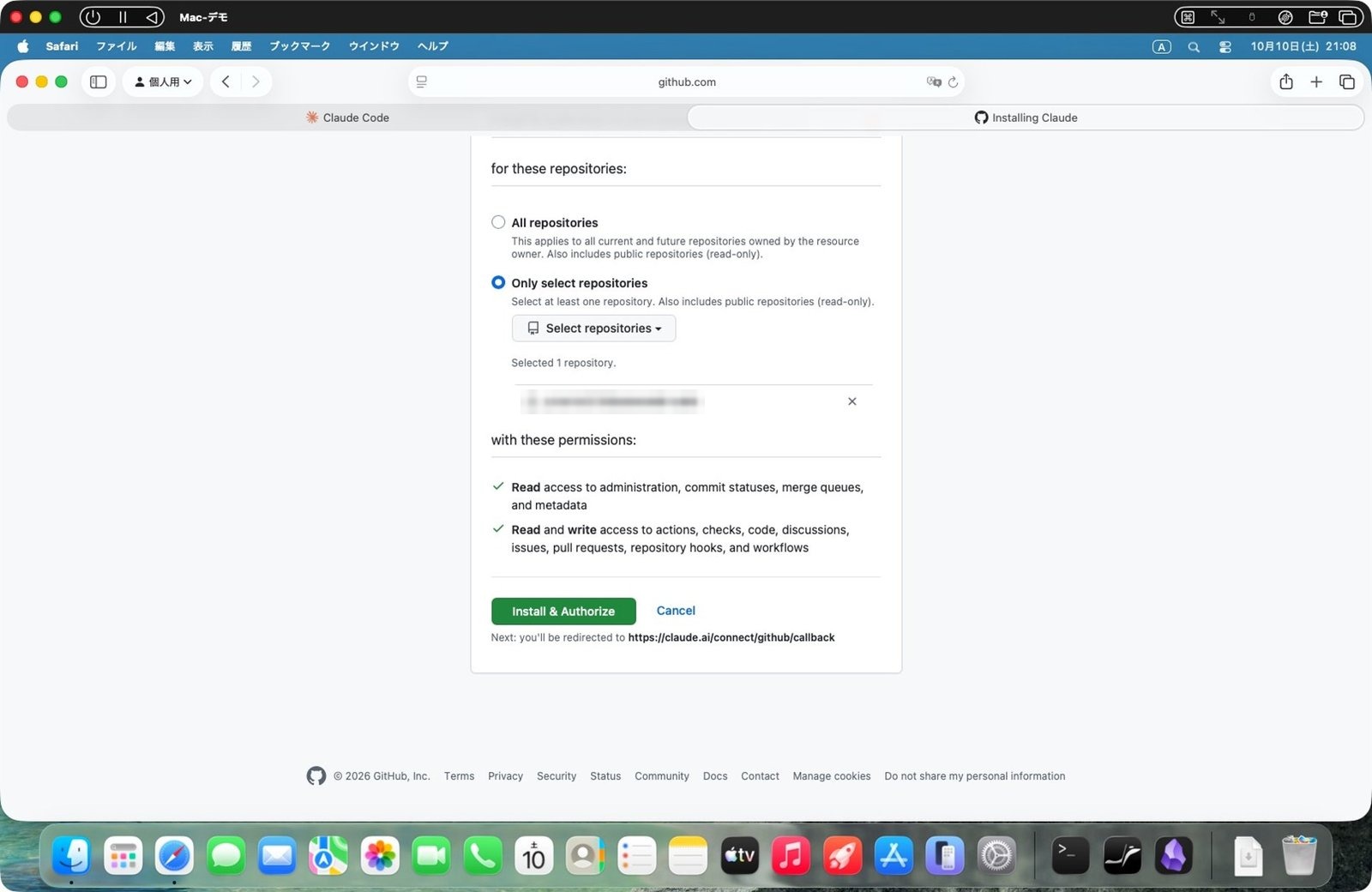Viewport: 1372px width, 892px height.
Task: Open App Store from the Dock
Action: coord(894,856)
